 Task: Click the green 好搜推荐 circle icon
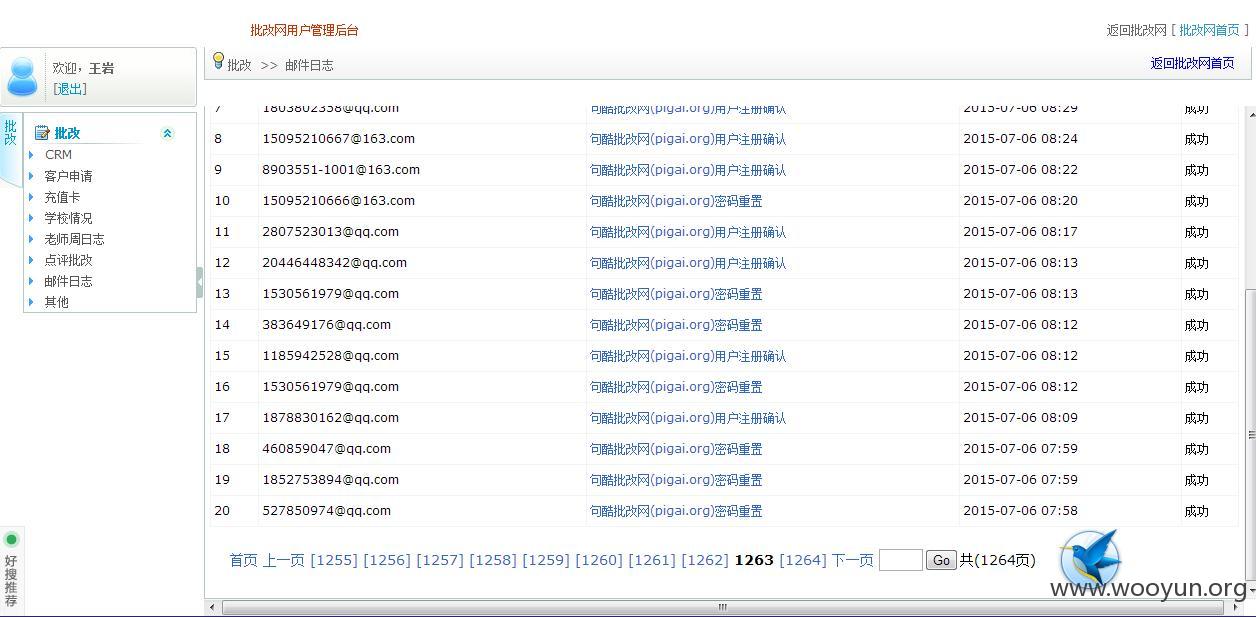11,540
